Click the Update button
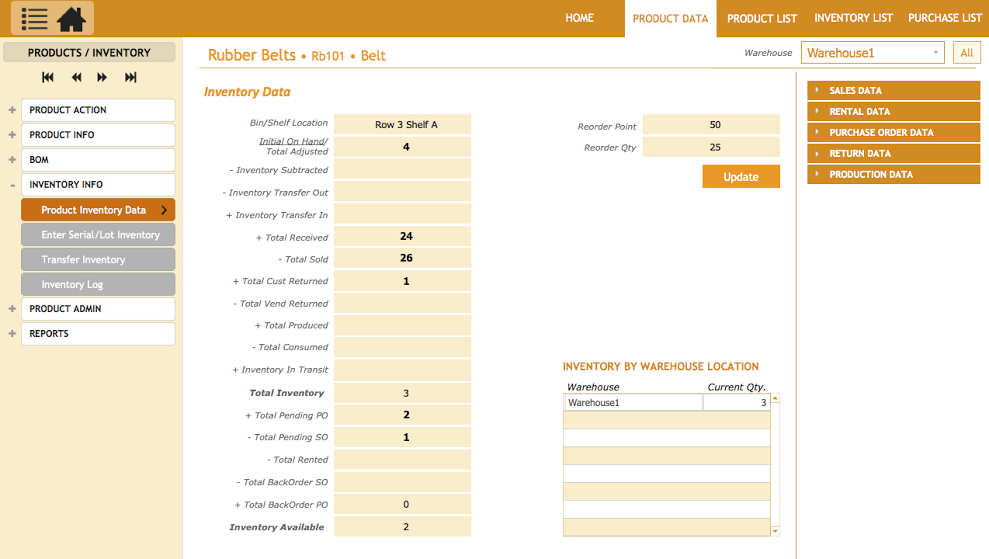The image size is (989, 559). tap(740, 177)
